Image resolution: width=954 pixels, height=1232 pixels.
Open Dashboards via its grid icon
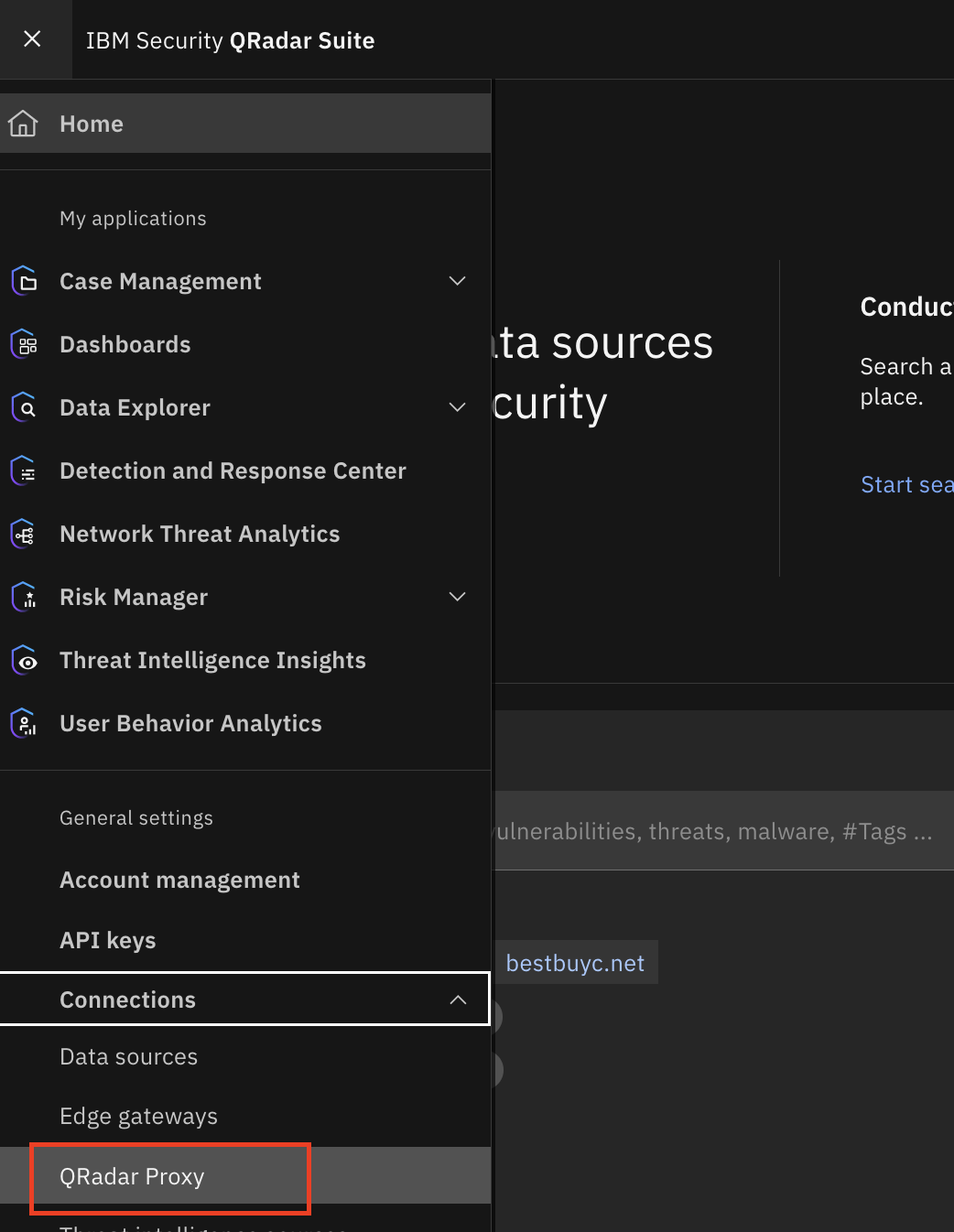[x=23, y=344]
